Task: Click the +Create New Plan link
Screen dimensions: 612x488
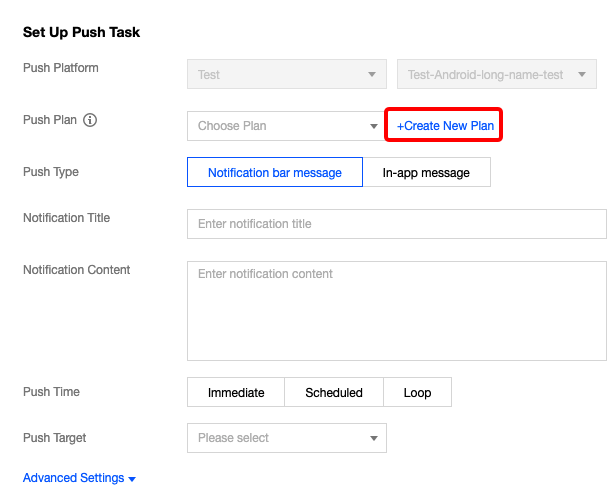Action: point(445,127)
